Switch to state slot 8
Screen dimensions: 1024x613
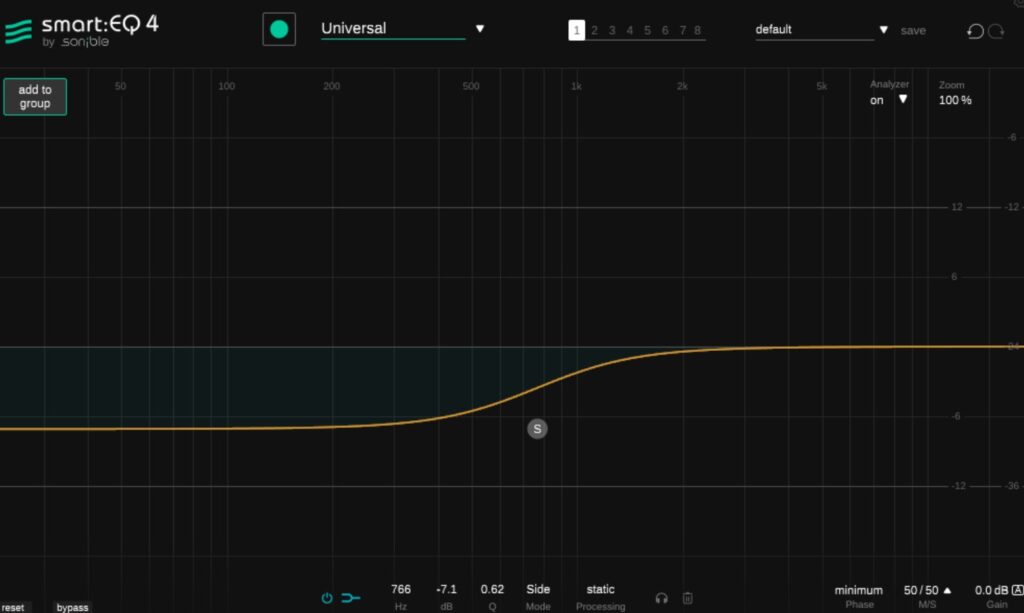697,31
